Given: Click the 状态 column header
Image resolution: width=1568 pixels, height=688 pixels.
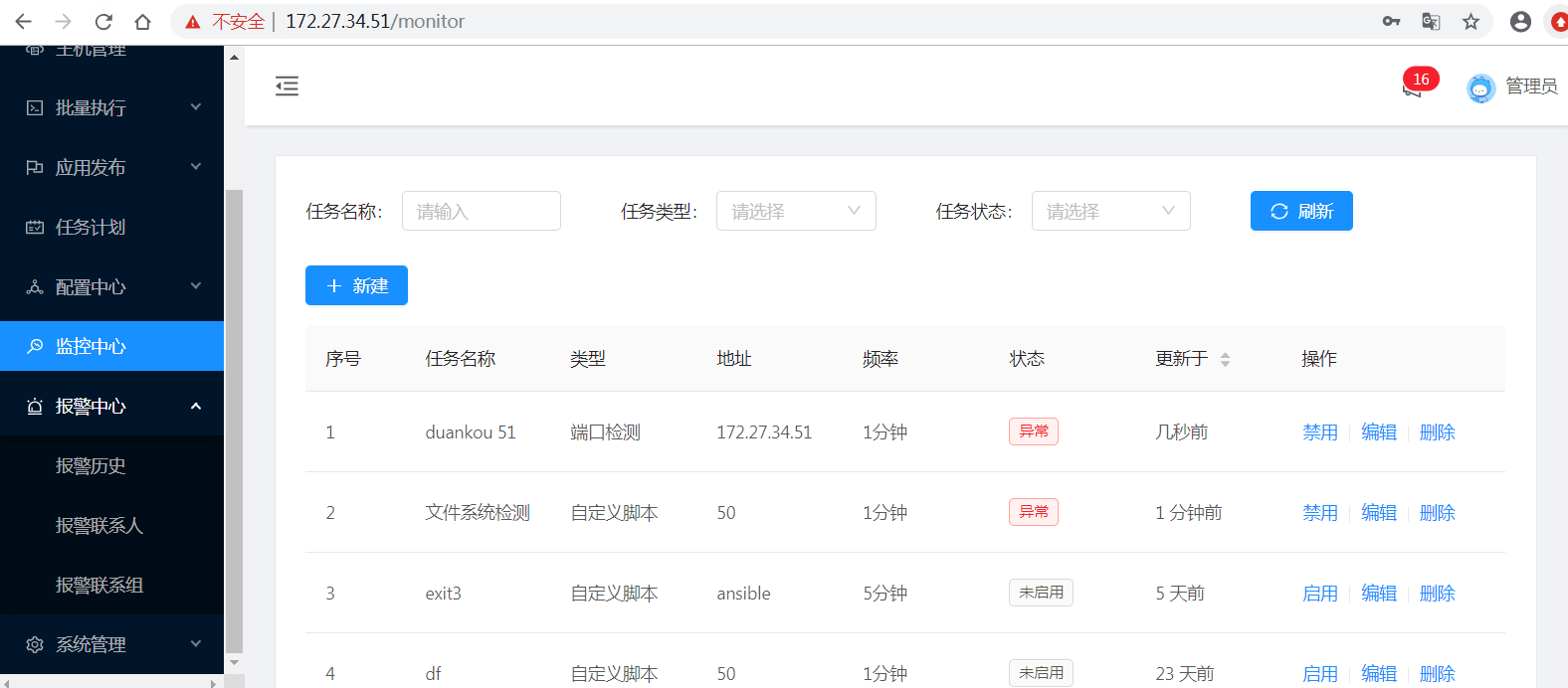Looking at the screenshot, I should [1027, 359].
